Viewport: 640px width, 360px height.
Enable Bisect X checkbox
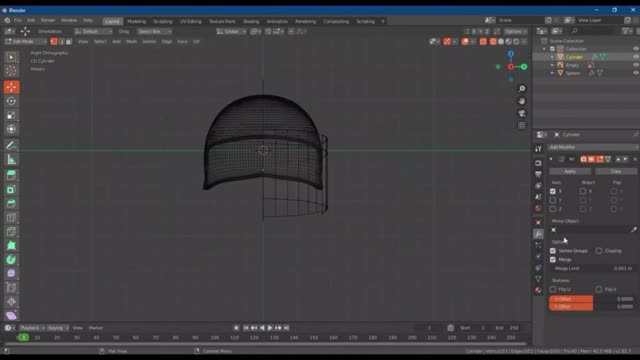point(583,191)
